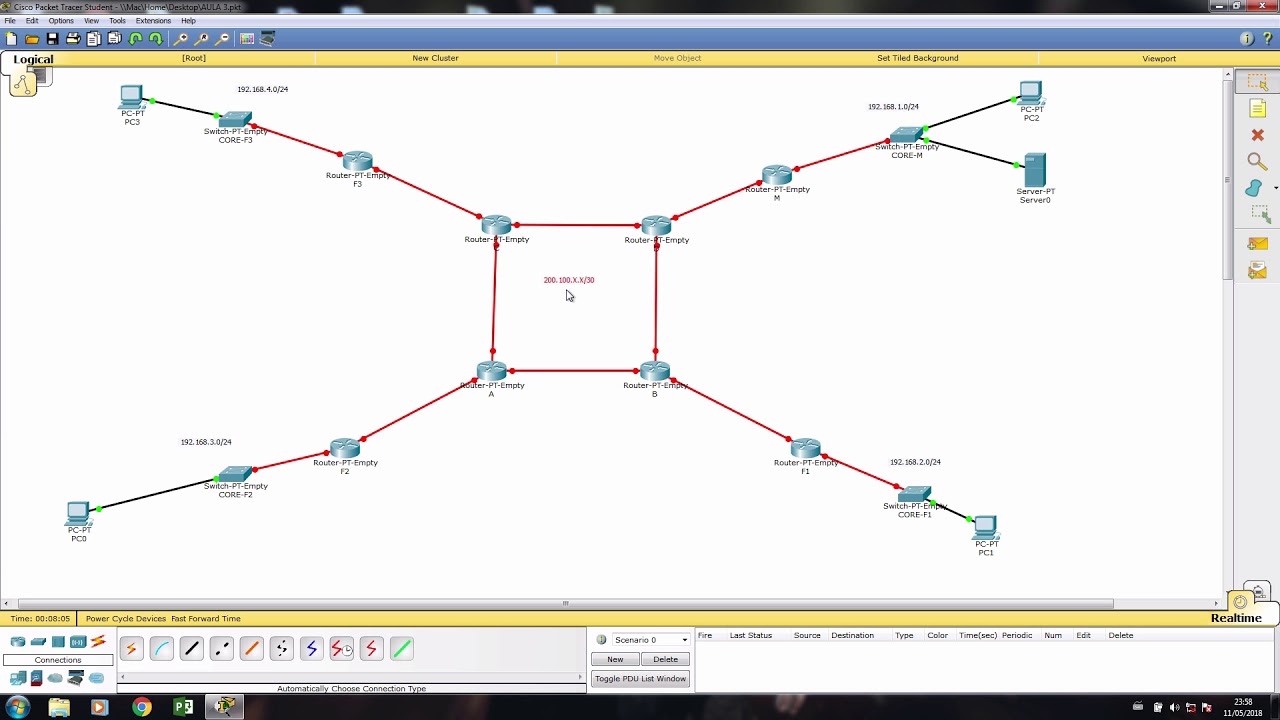The width and height of the screenshot is (1280, 720).
Task: Activate the red X Delete tool
Action: point(1257,135)
